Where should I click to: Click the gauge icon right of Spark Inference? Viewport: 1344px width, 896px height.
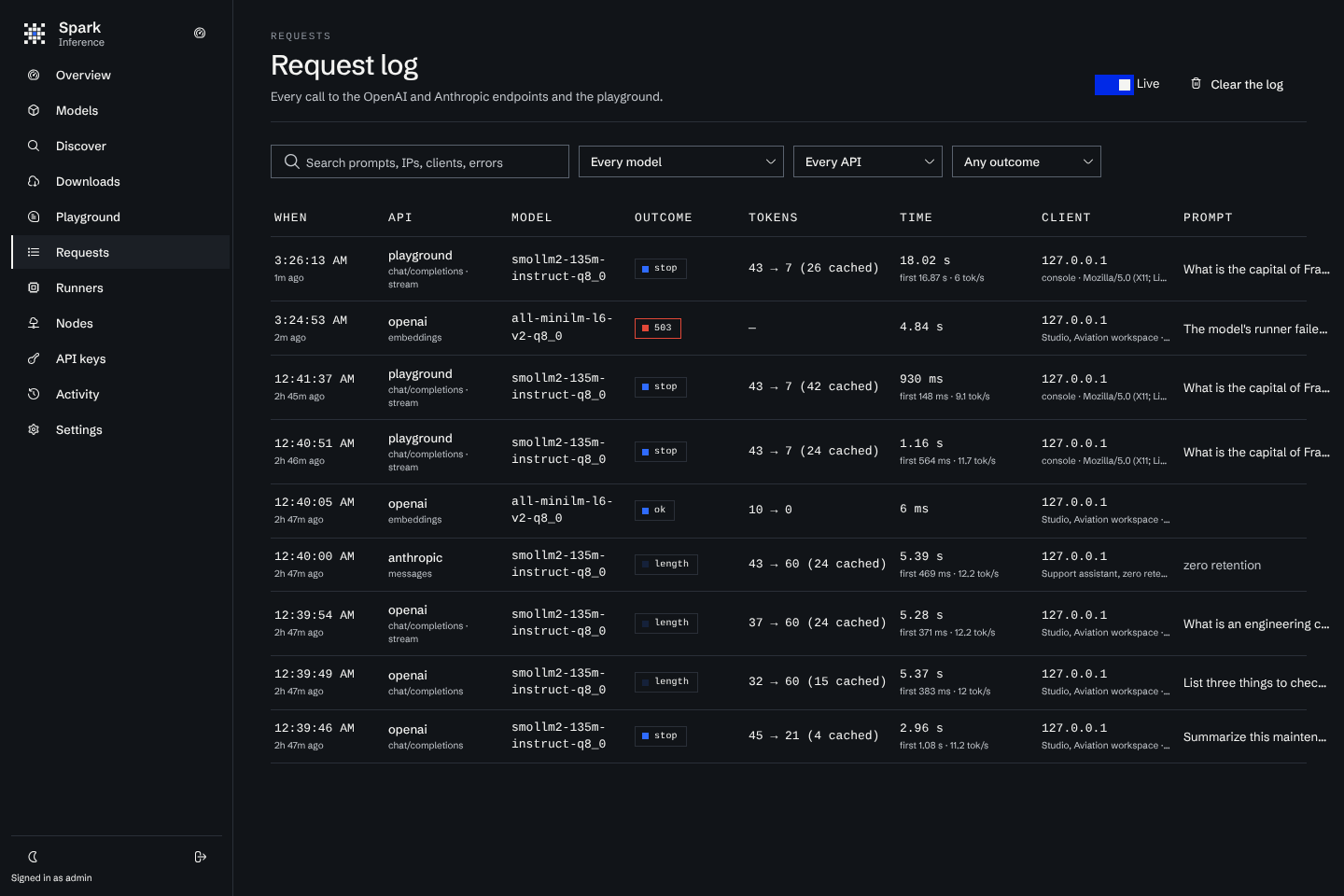(x=200, y=34)
